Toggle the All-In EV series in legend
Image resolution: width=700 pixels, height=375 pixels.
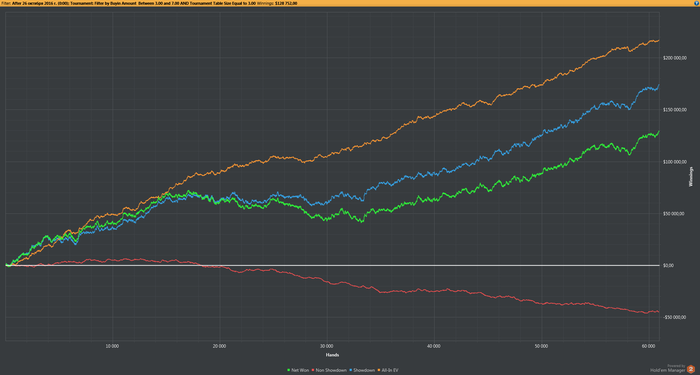click(388, 371)
